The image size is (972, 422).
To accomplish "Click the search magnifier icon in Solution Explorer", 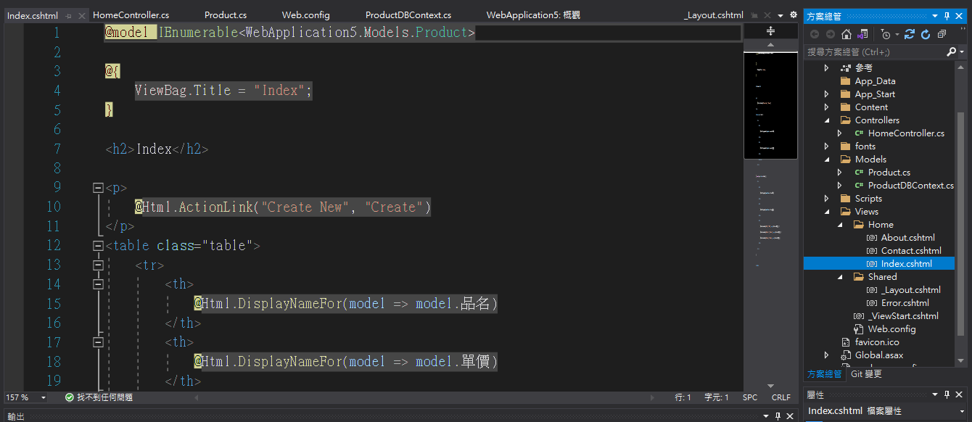I will point(952,53).
